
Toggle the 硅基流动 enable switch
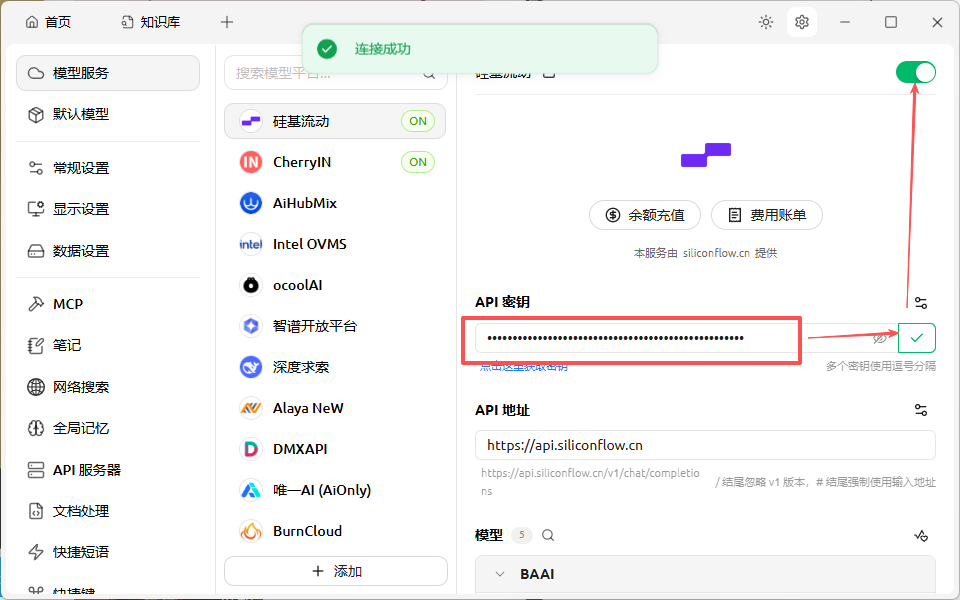915,72
